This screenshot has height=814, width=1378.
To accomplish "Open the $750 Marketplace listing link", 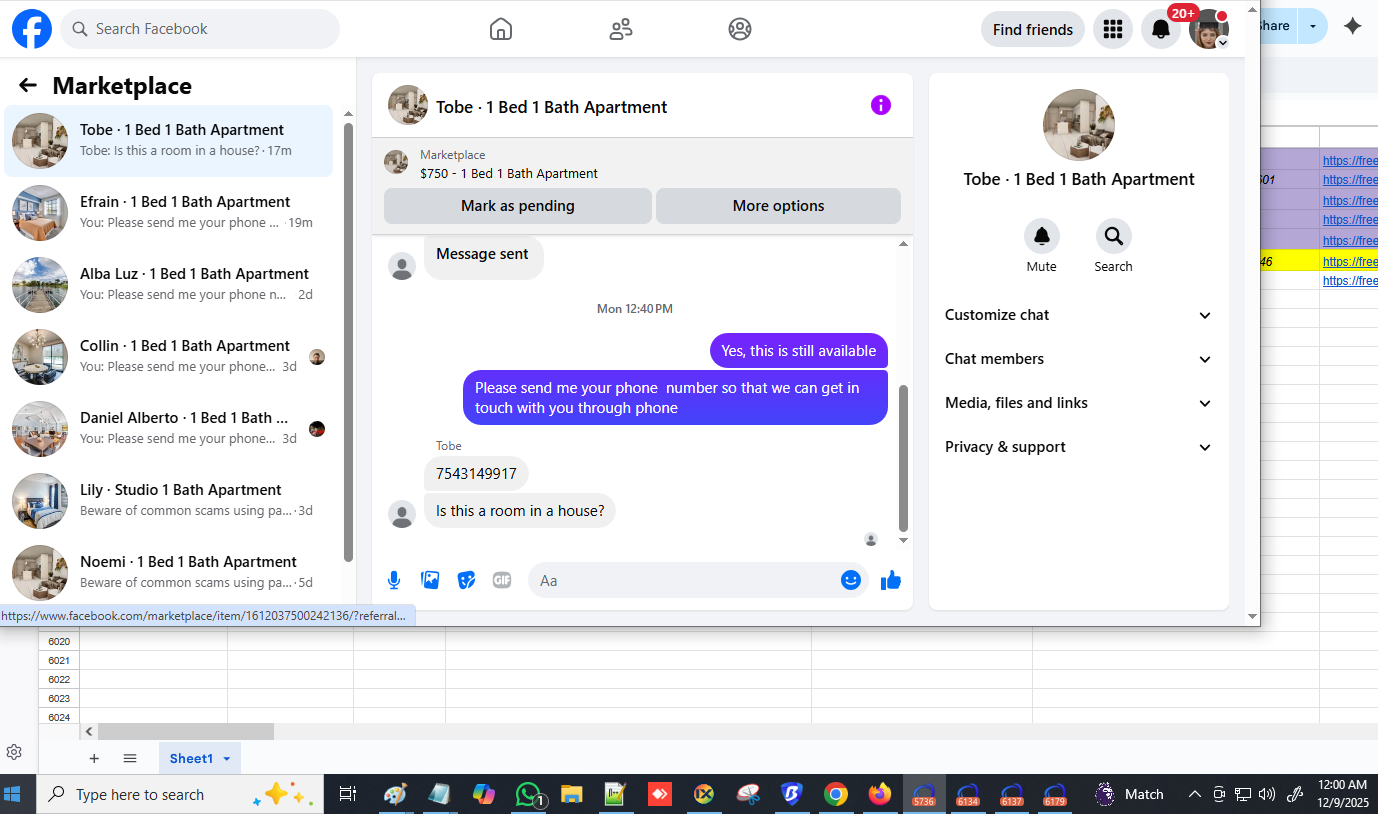I will [x=509, y=173].
